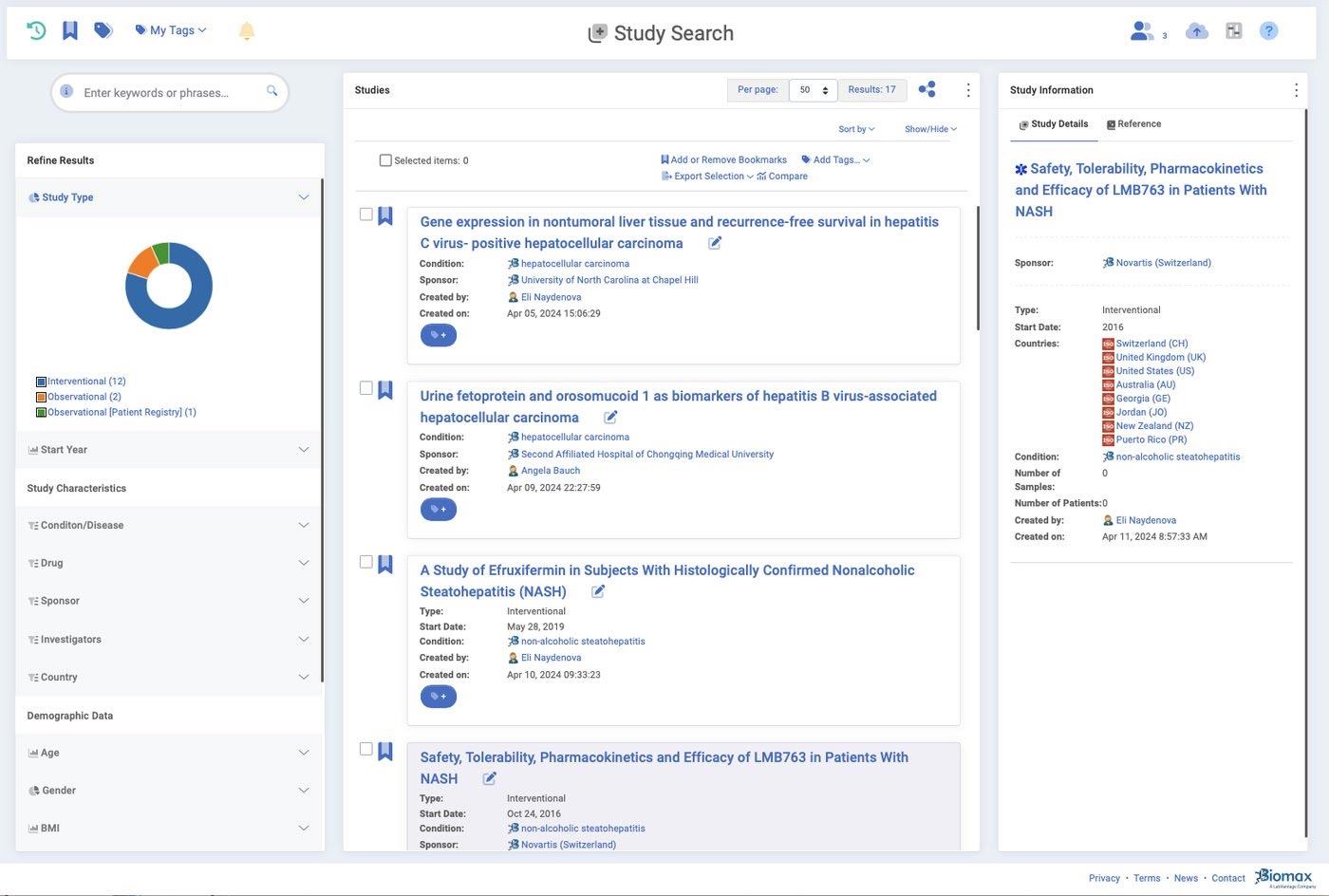Open the Add Tags menu
Image resolution: width=1329 pixels, height=896 pixels.
point(835,160)
